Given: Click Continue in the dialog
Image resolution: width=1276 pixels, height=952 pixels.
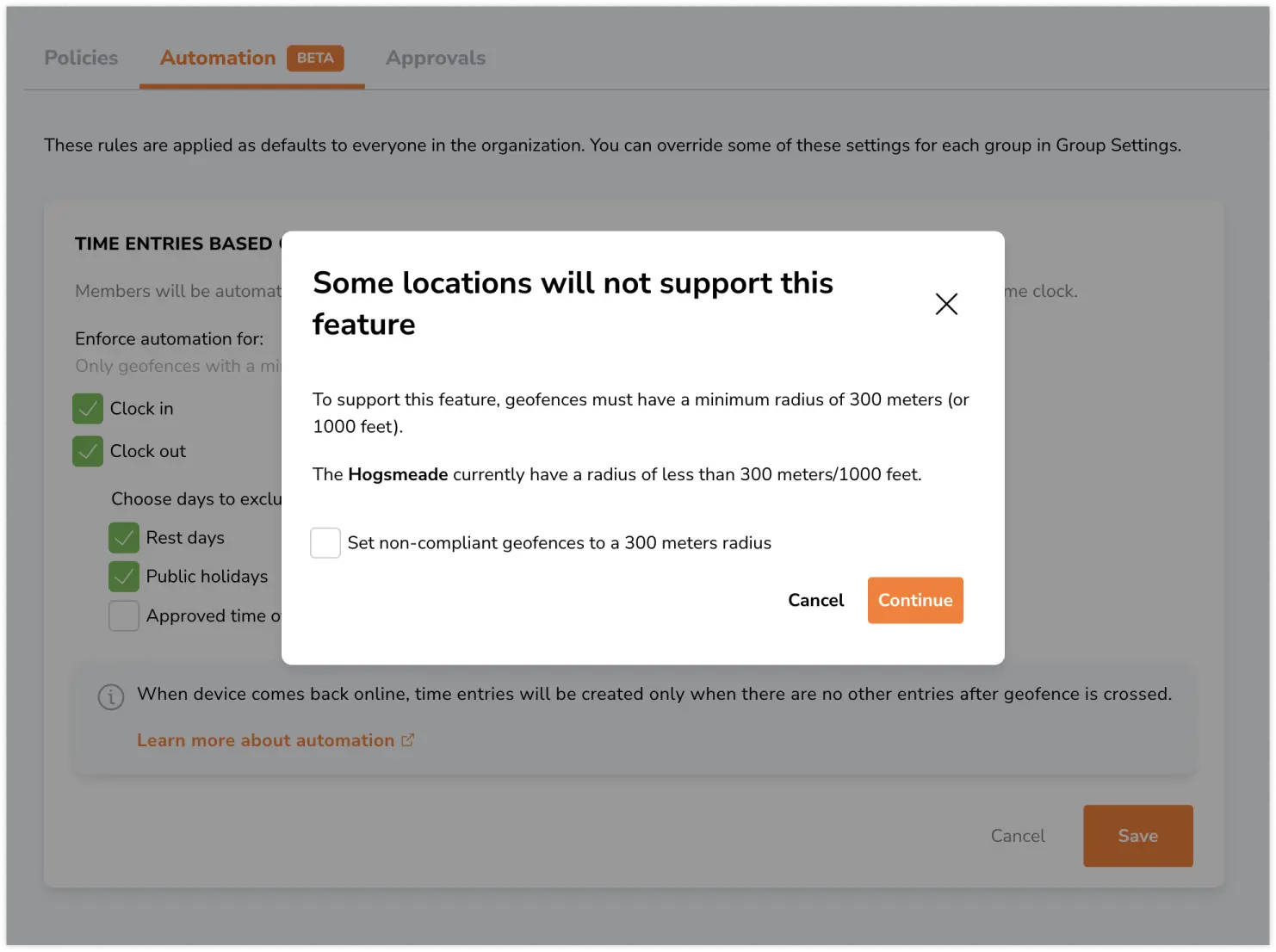Looking at the screenshot, I should (x=915, y=600).
